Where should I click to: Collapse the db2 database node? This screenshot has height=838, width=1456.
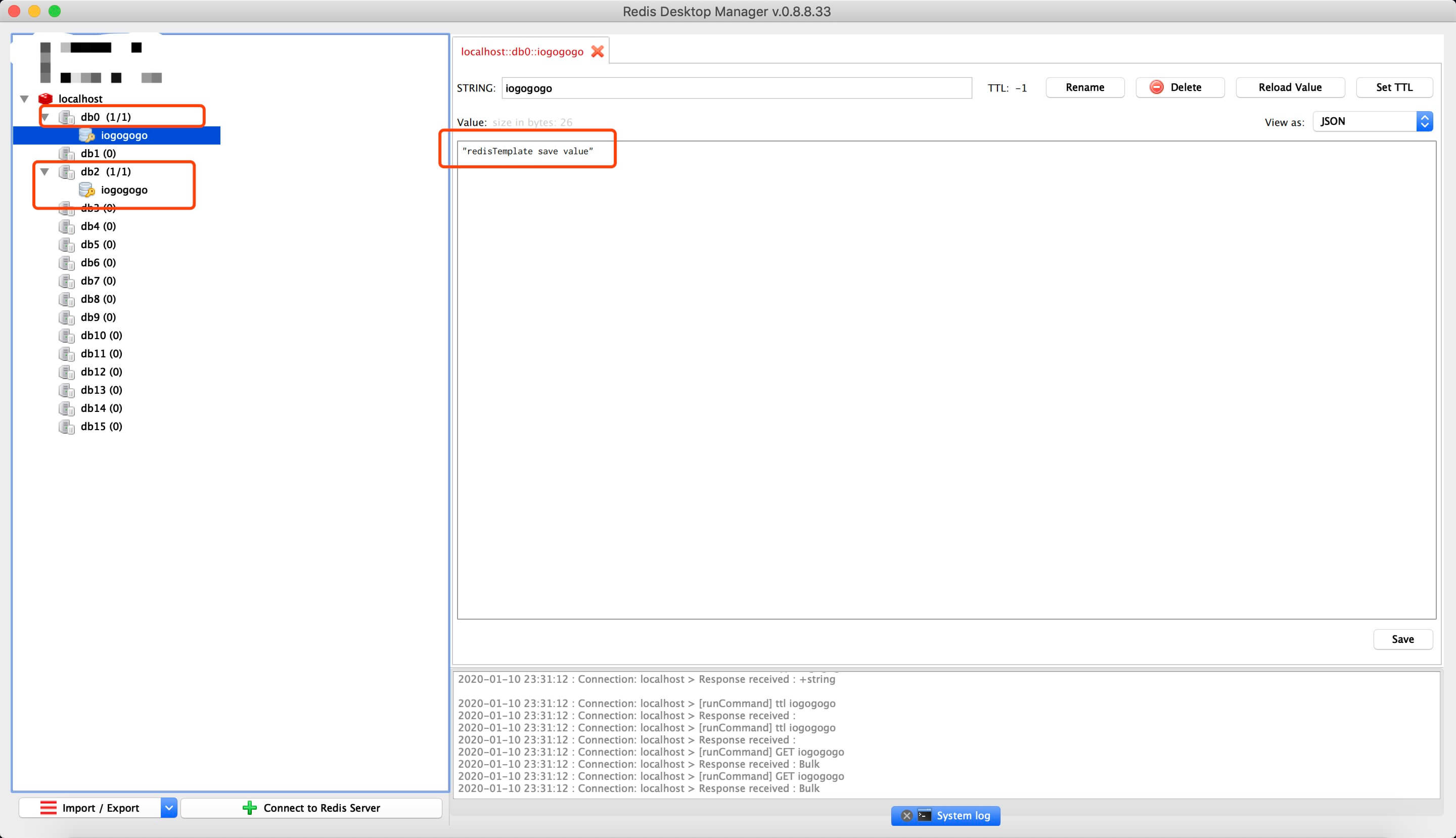pos(45,171)
